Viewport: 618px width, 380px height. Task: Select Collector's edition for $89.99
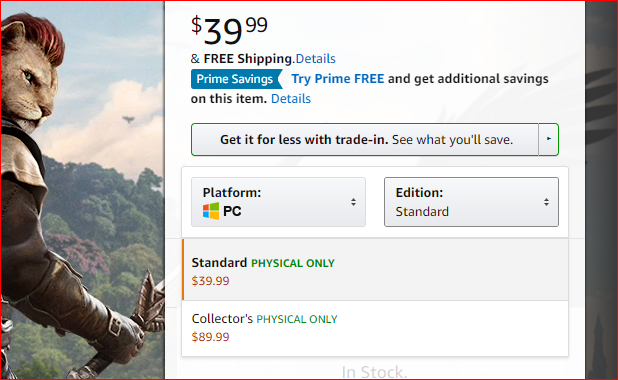click(x=375, y=328)
